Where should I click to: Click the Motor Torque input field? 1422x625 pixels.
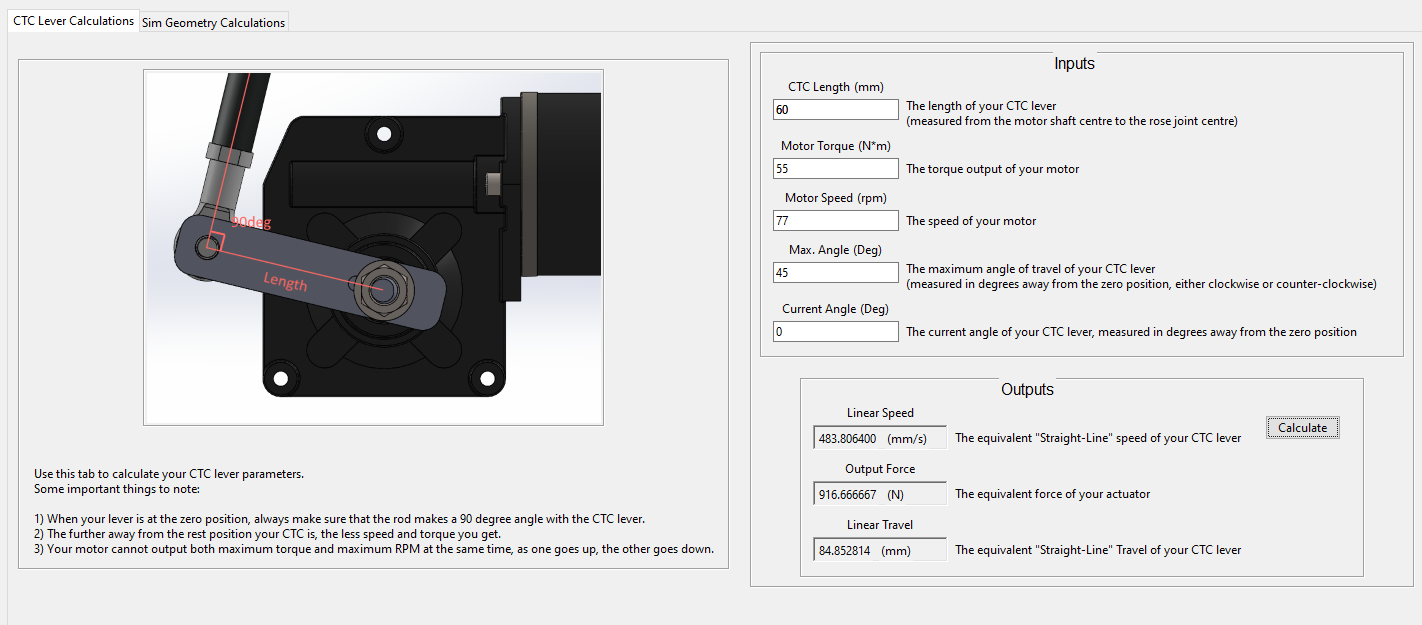tap(836, 168)
